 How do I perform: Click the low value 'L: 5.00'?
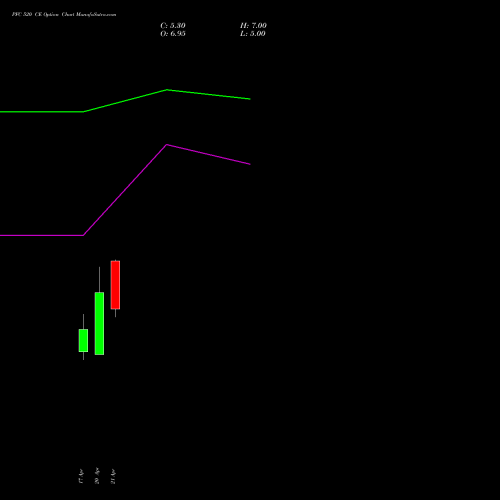pos(253,34)
